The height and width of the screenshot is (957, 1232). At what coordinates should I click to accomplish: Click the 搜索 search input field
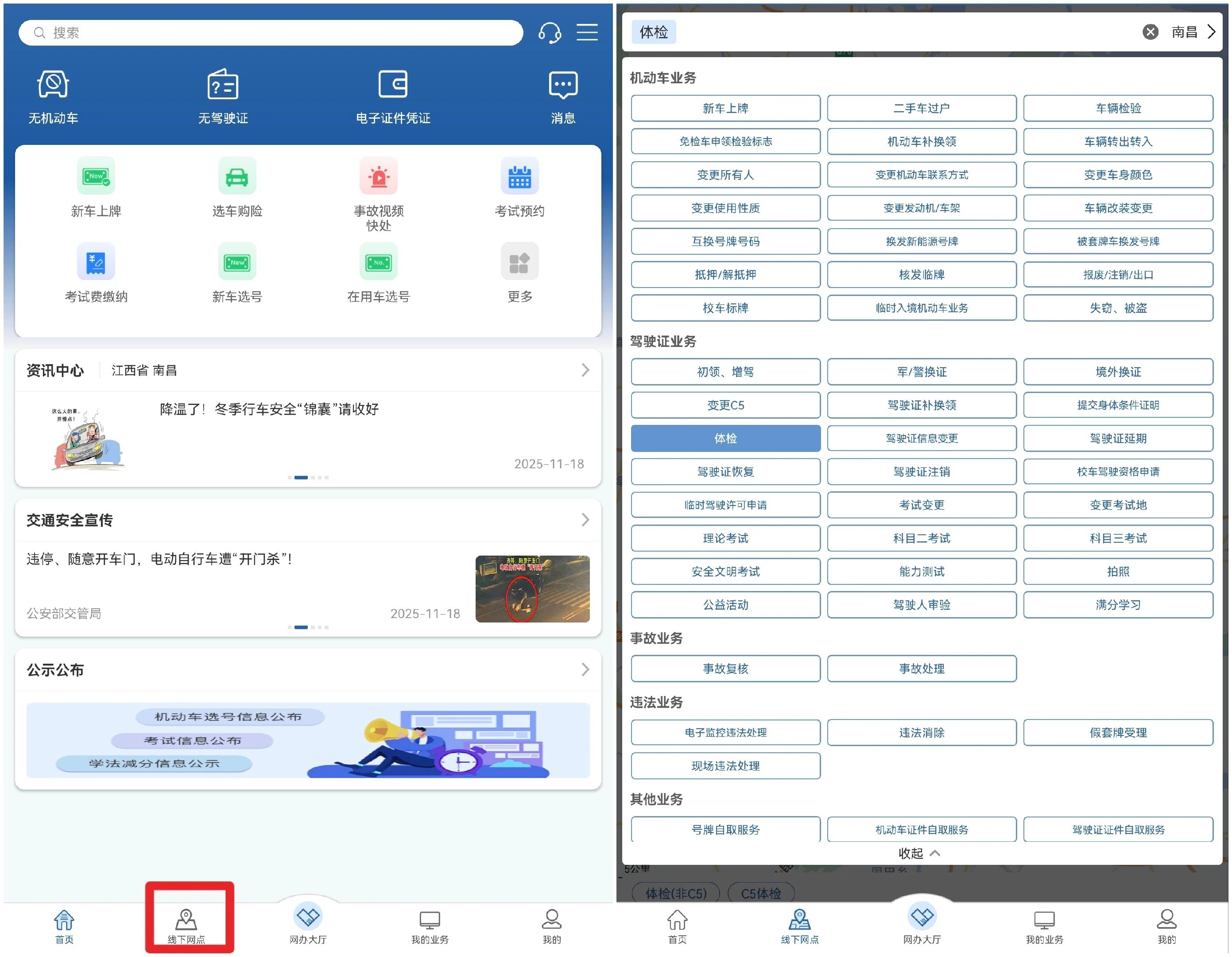pos(271,33)
